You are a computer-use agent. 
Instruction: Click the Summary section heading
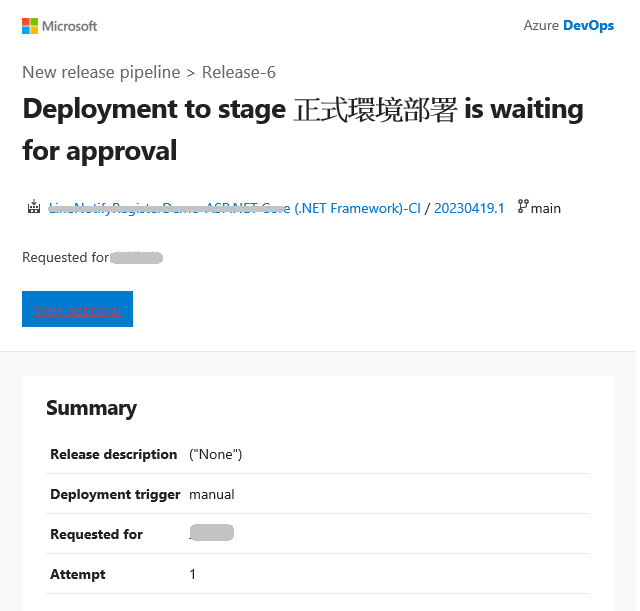[x=91, y=408]
